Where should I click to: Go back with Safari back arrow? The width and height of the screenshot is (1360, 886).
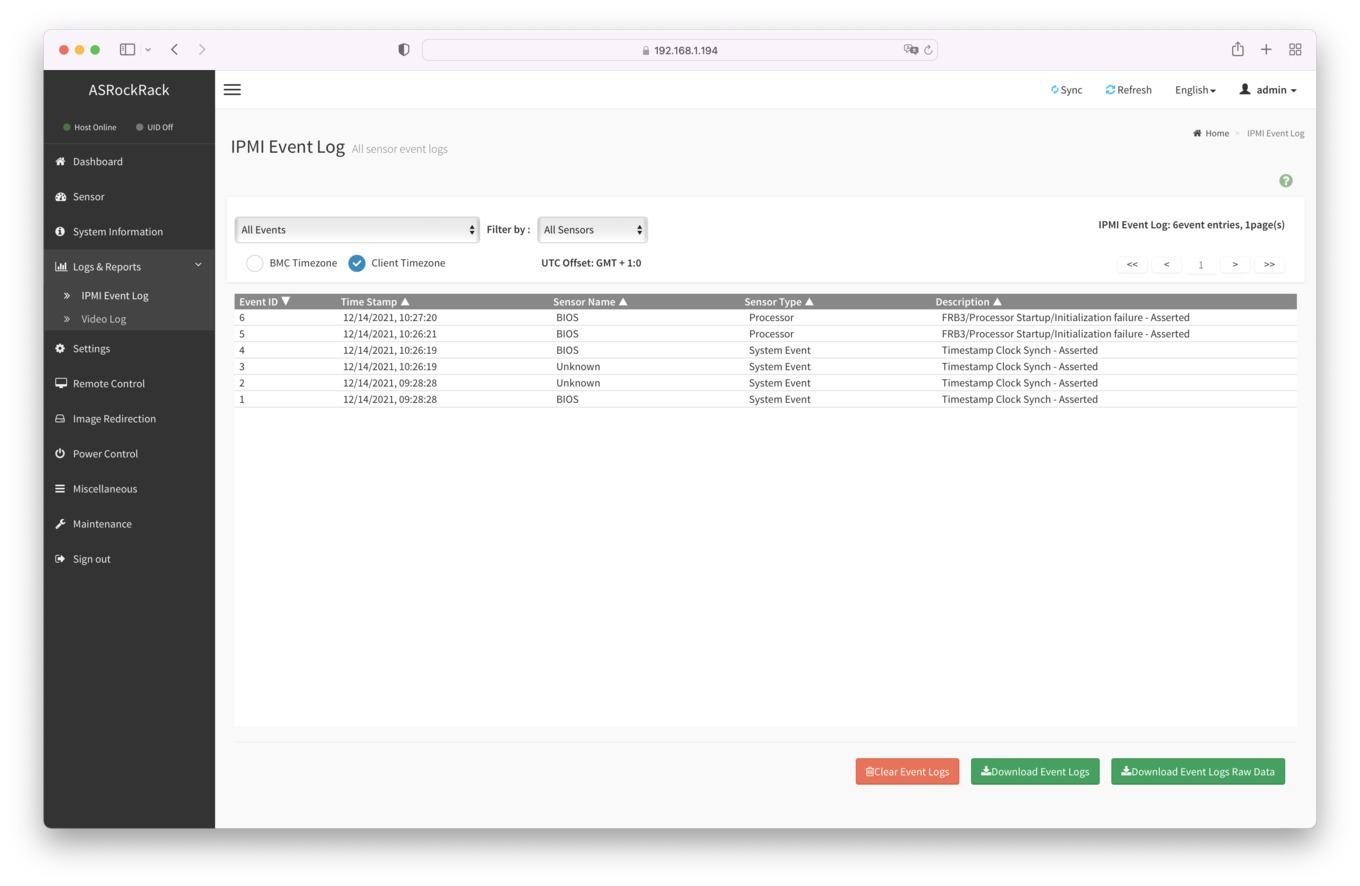[174, 49]
